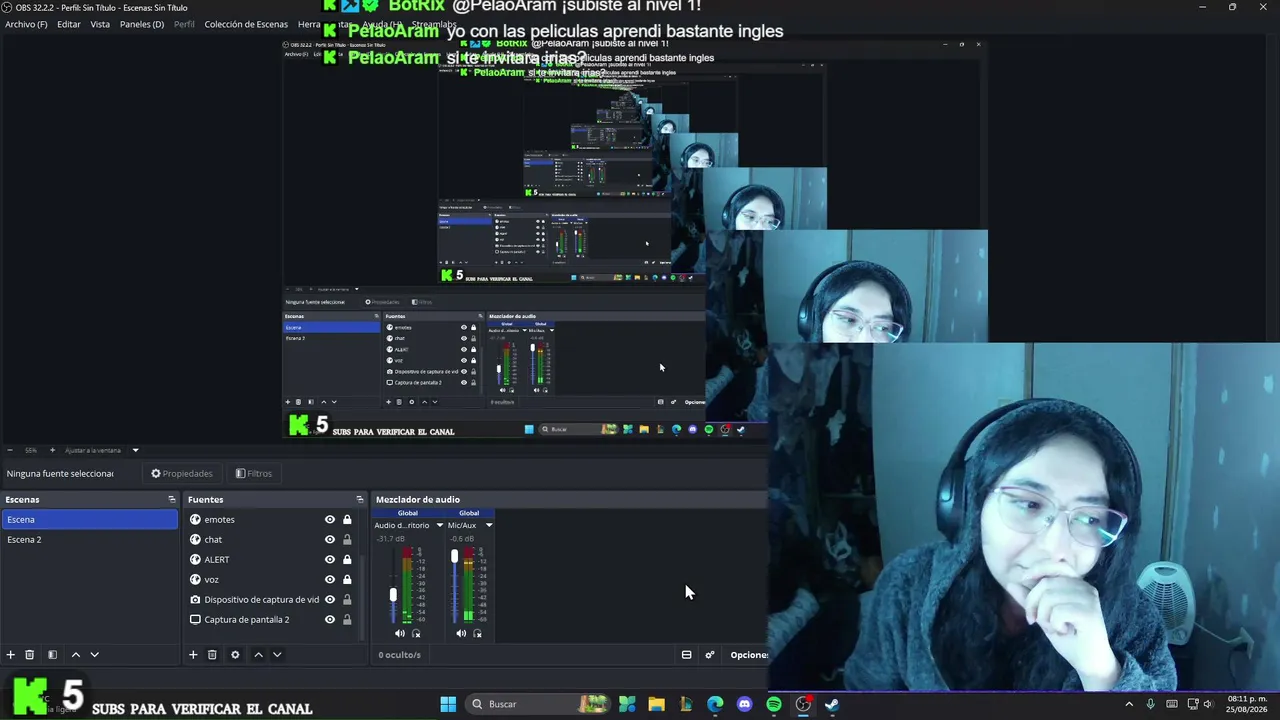
Task: Open the Editar menu
Action: pos(69,24)
